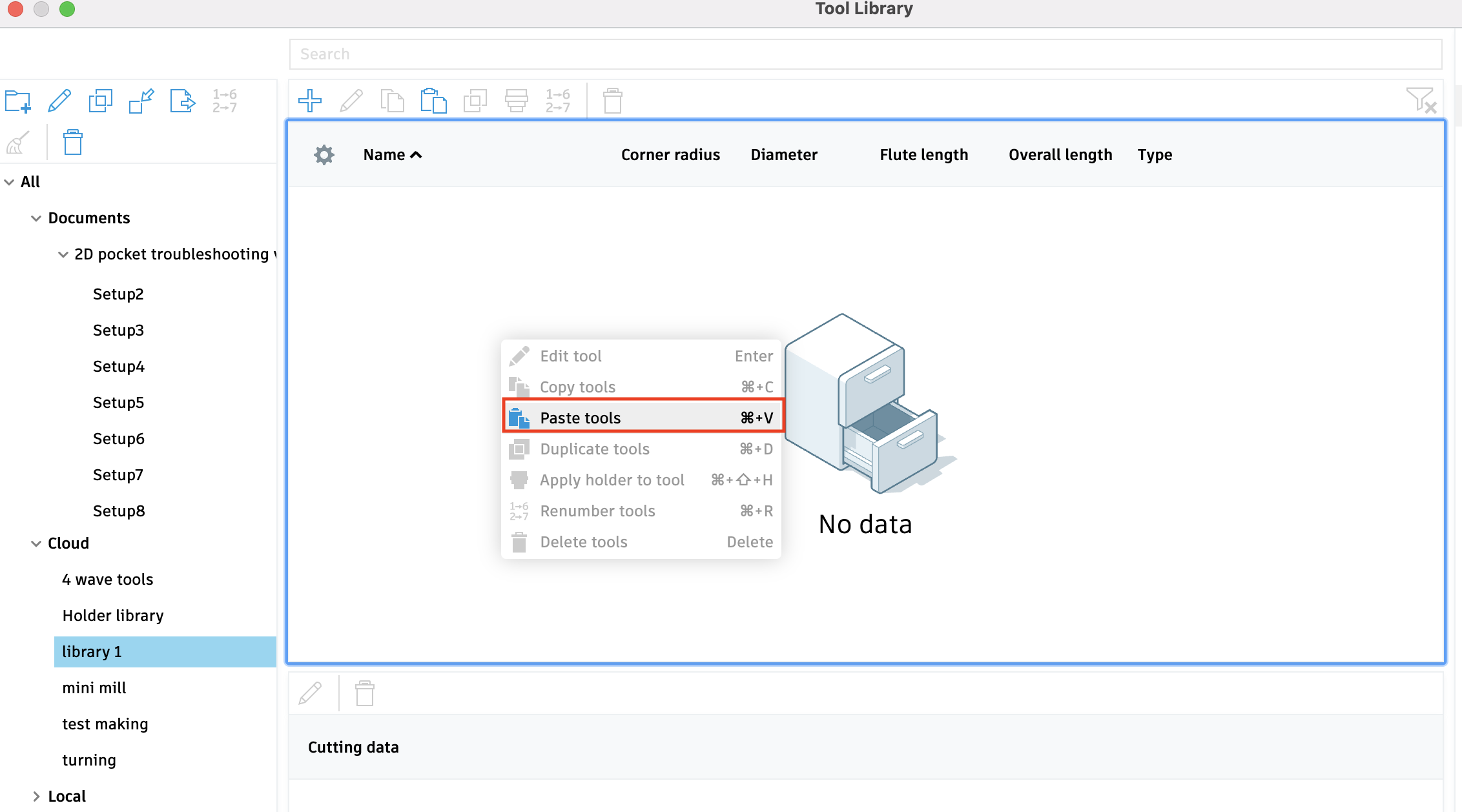Click the delete library trash icon
Screen dimensions: 1462x812
[x=72, y=142]
